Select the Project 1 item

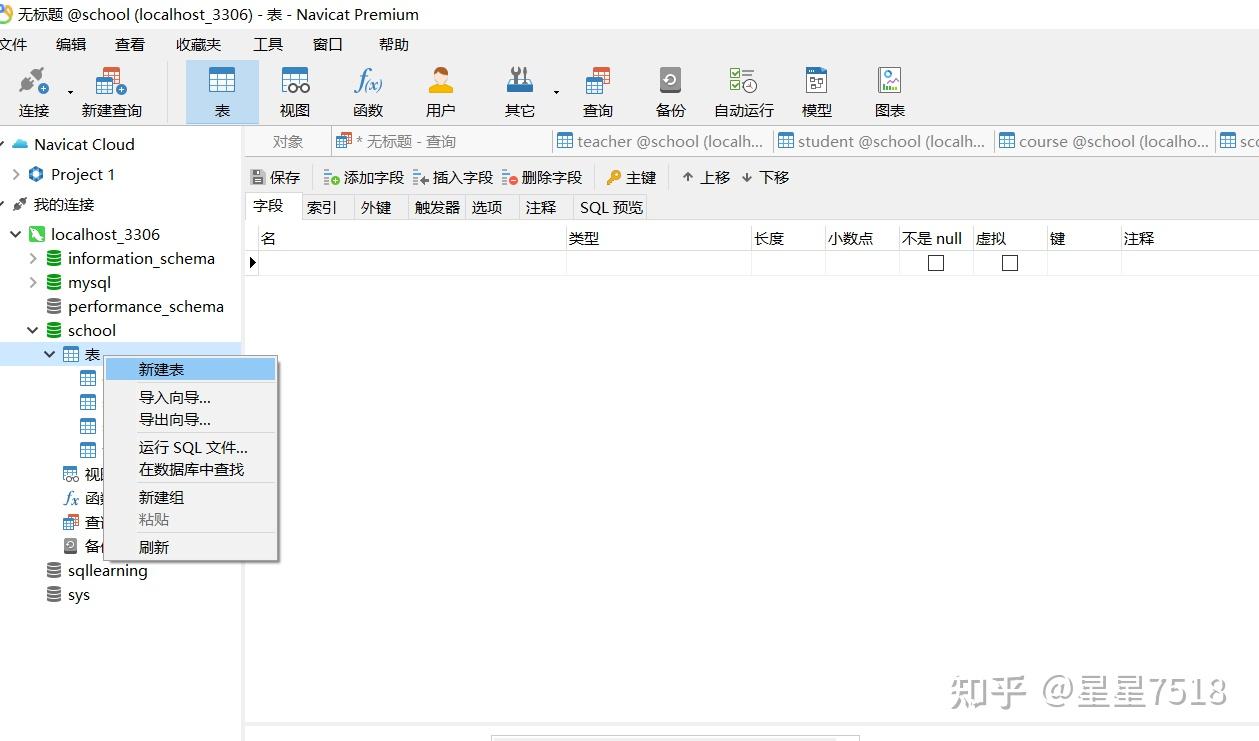pyautogui.click(x=83, y=174)
